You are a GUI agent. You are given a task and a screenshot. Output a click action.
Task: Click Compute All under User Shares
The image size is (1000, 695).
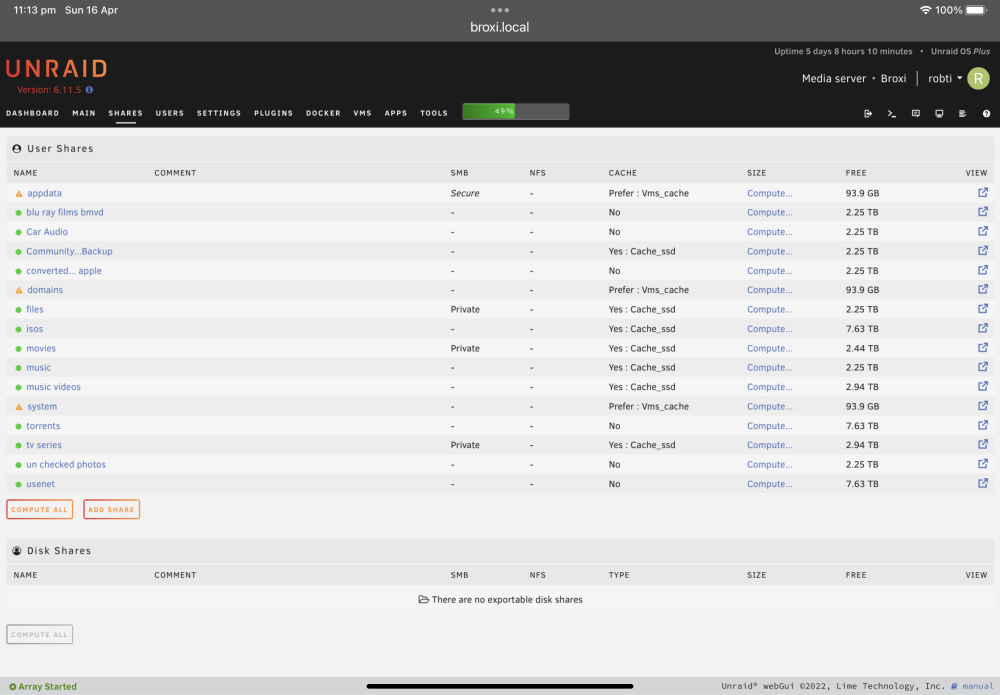40,509
